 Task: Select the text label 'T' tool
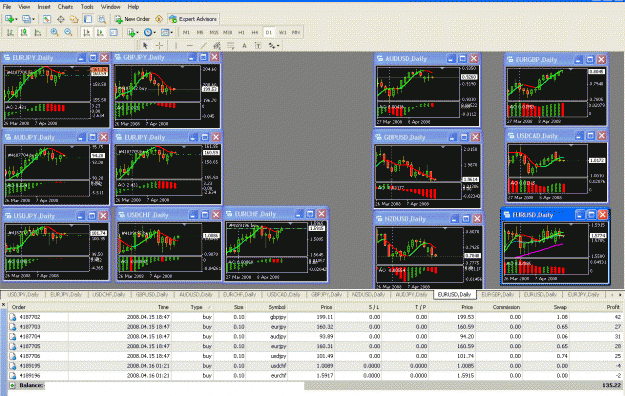258,45
